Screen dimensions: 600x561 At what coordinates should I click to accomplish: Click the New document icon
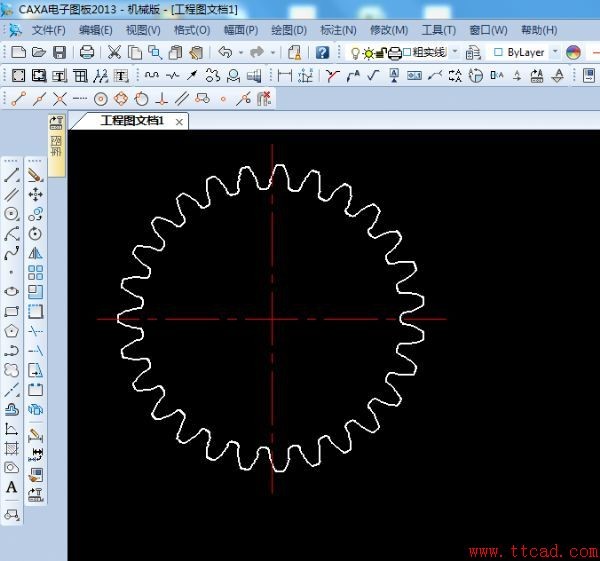coord(19,52)
